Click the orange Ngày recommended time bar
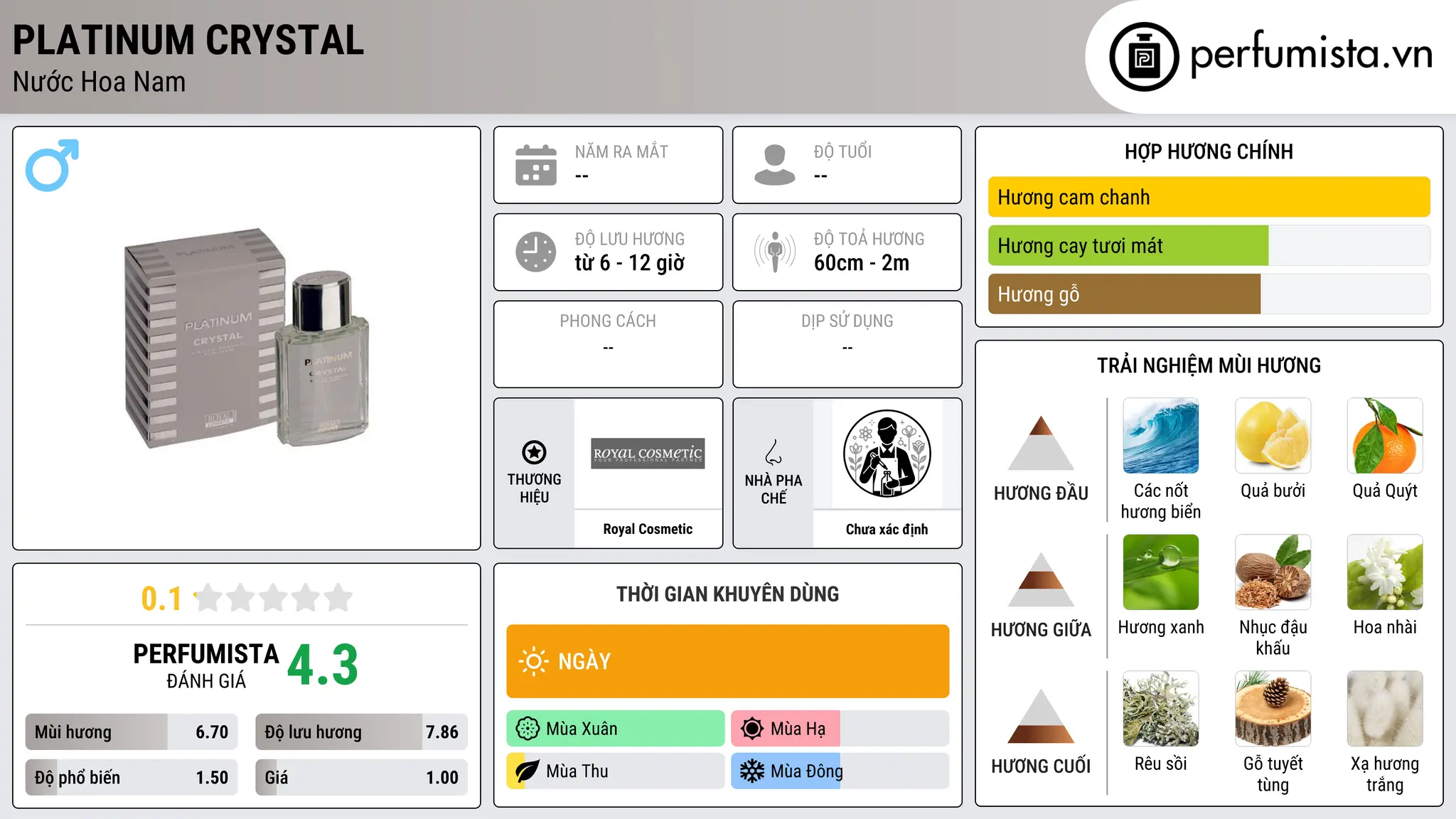Image resolution: width=1456 pixels, height=819 pixels. pyautogui.click(x=728, y=661)
